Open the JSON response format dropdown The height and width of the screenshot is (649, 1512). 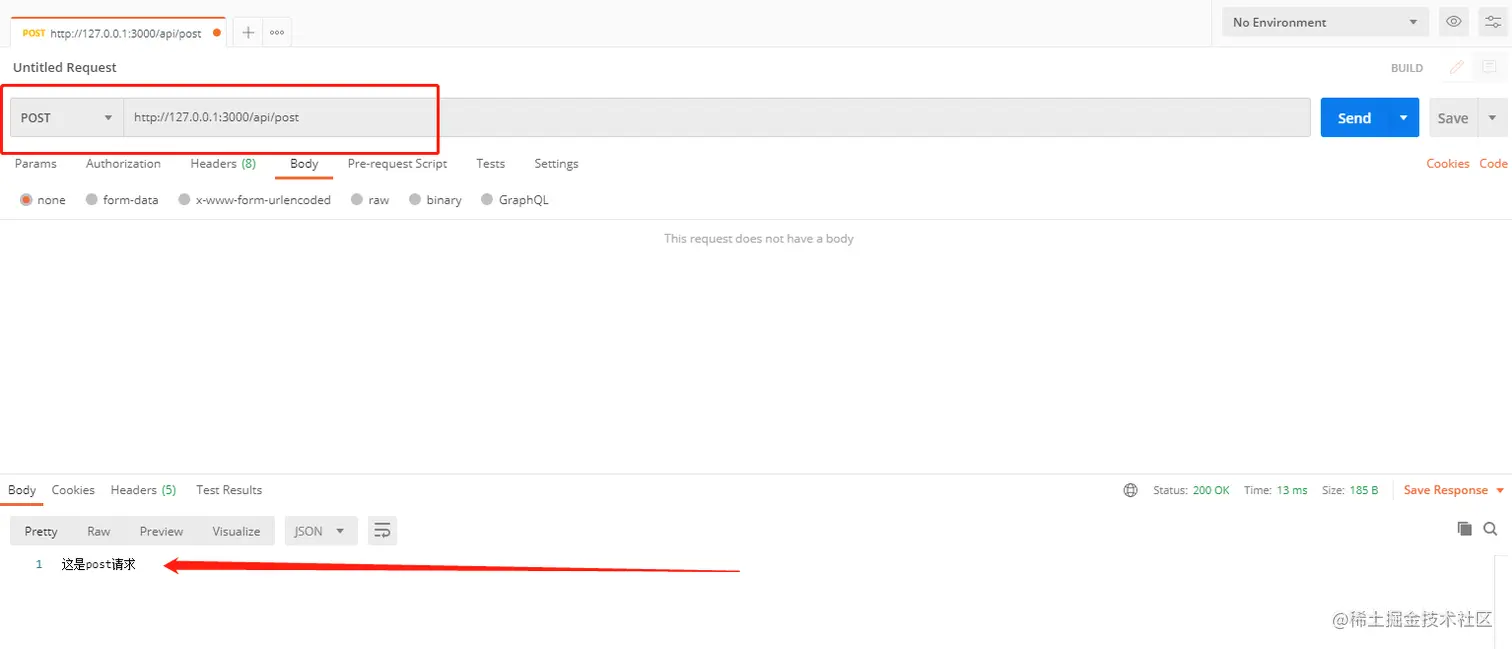pyautogui.click(x=320, y=531)
